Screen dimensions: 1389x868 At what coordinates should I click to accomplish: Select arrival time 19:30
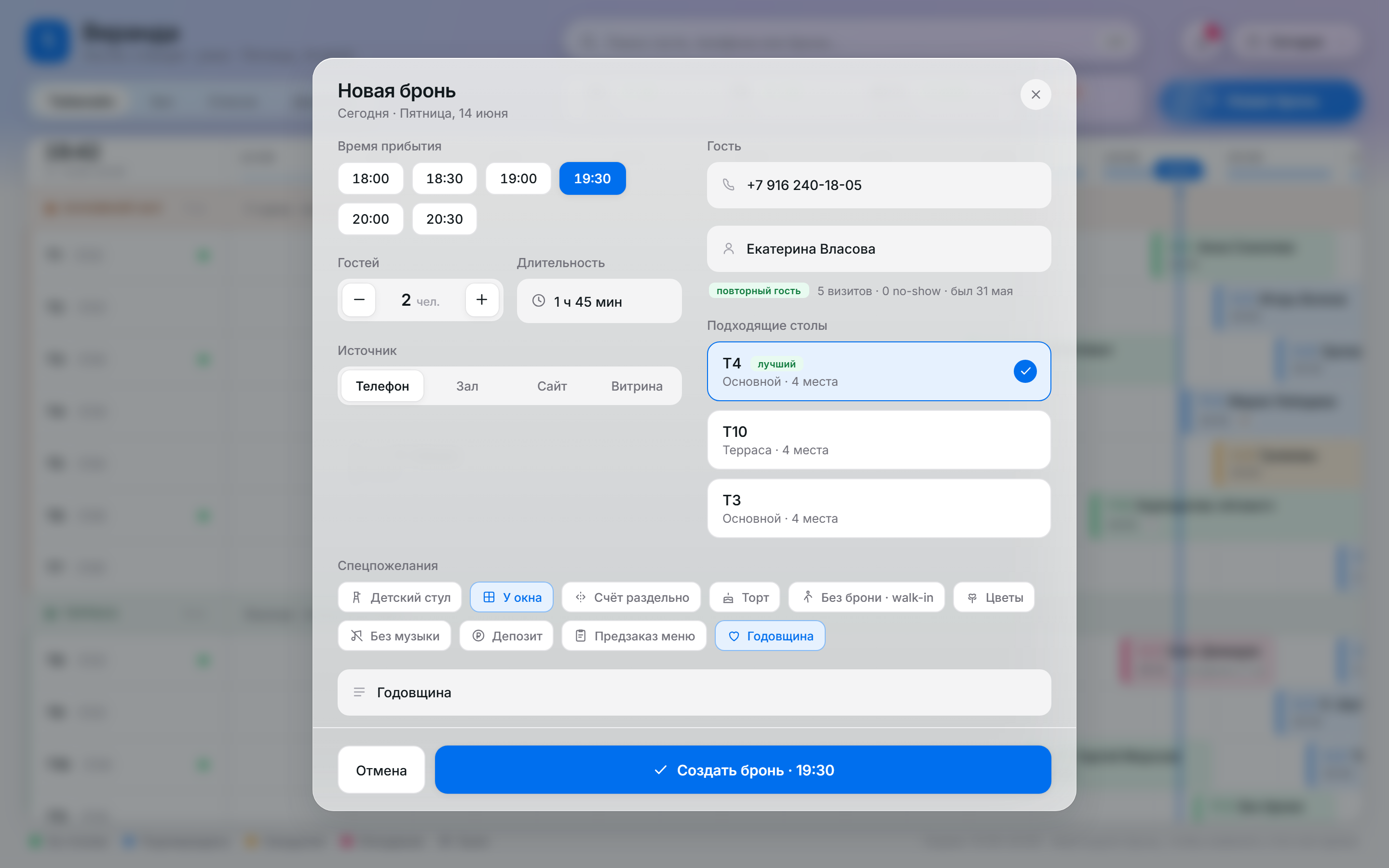[592, 178]
